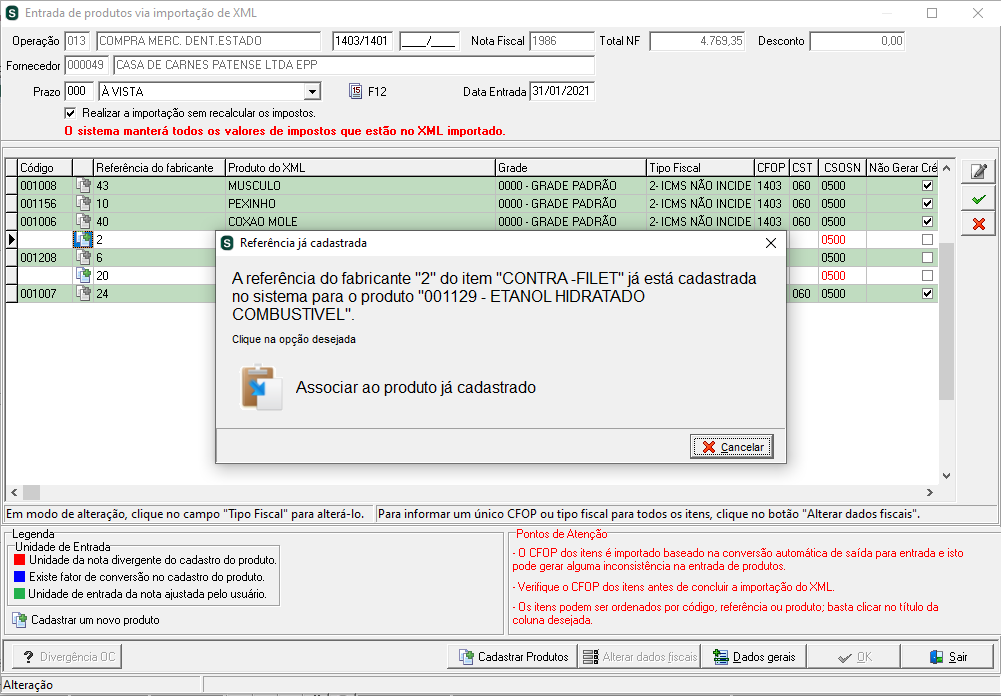1001x696 pixels.
Task: Click the edit pencil icon beside the grid
Action: pyautogui.click(x=978, y=171)
